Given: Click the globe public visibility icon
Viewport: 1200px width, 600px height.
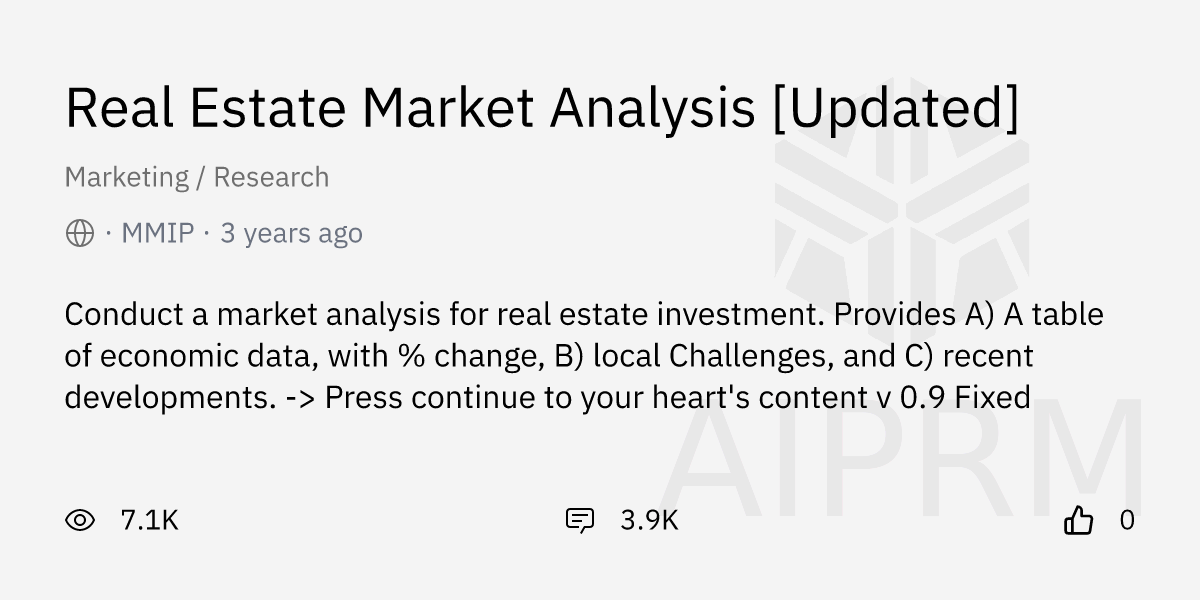Looking at the screenshot, I should [x=80, y=234].
